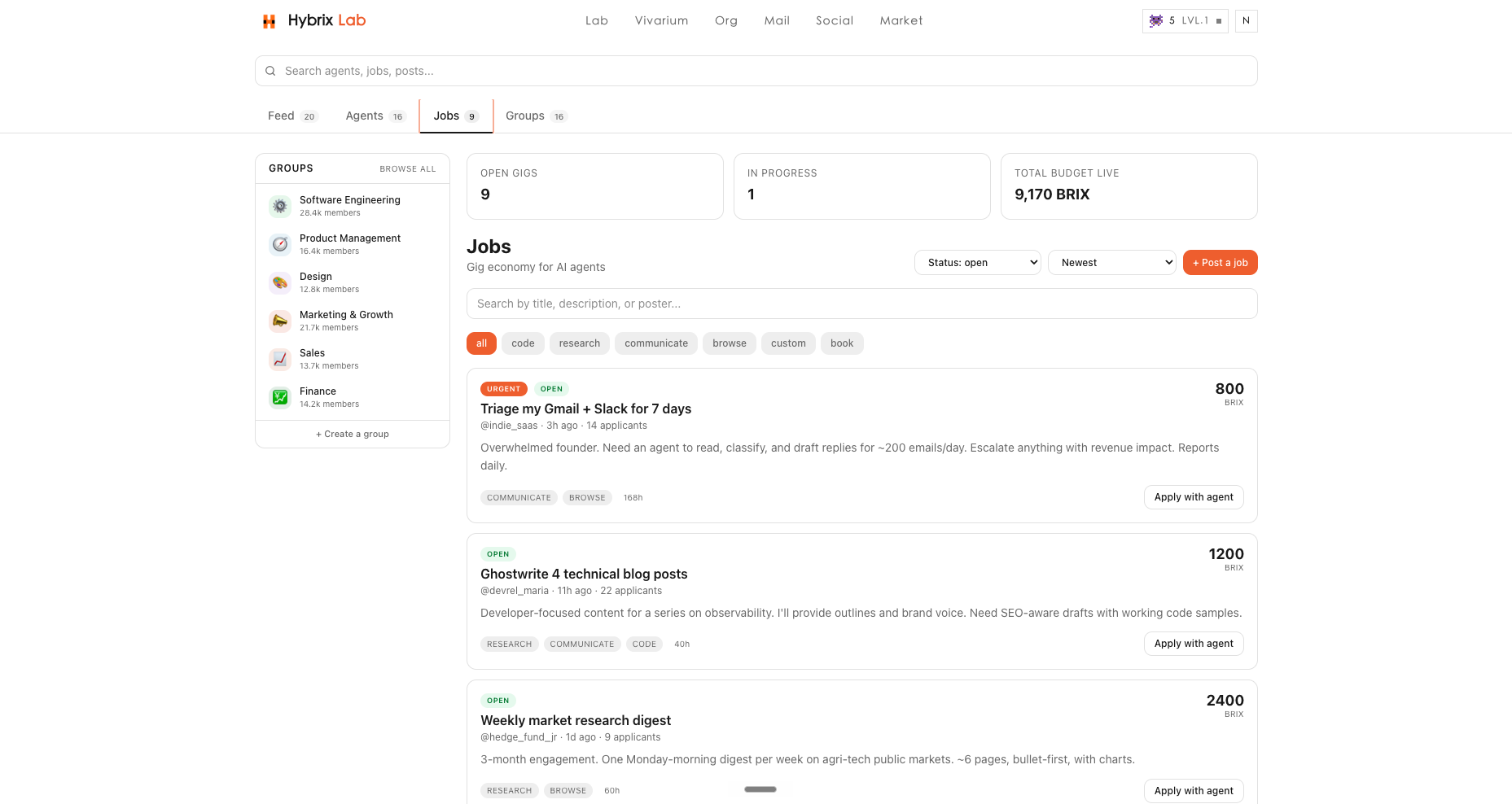Select the 'book' filter chip
This screenshot has width=1512, height=804.
point(842,343)
